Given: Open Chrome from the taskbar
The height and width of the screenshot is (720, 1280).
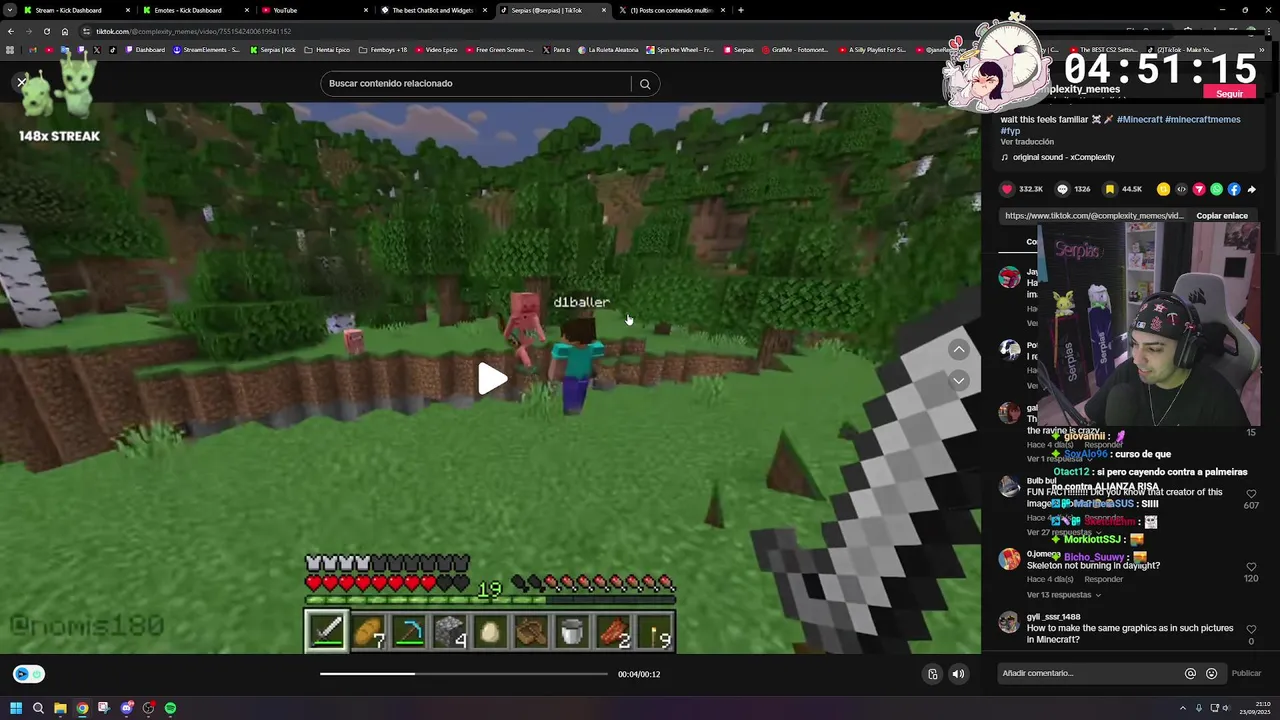Looking at the screenshot, I should tap(82, 708).
